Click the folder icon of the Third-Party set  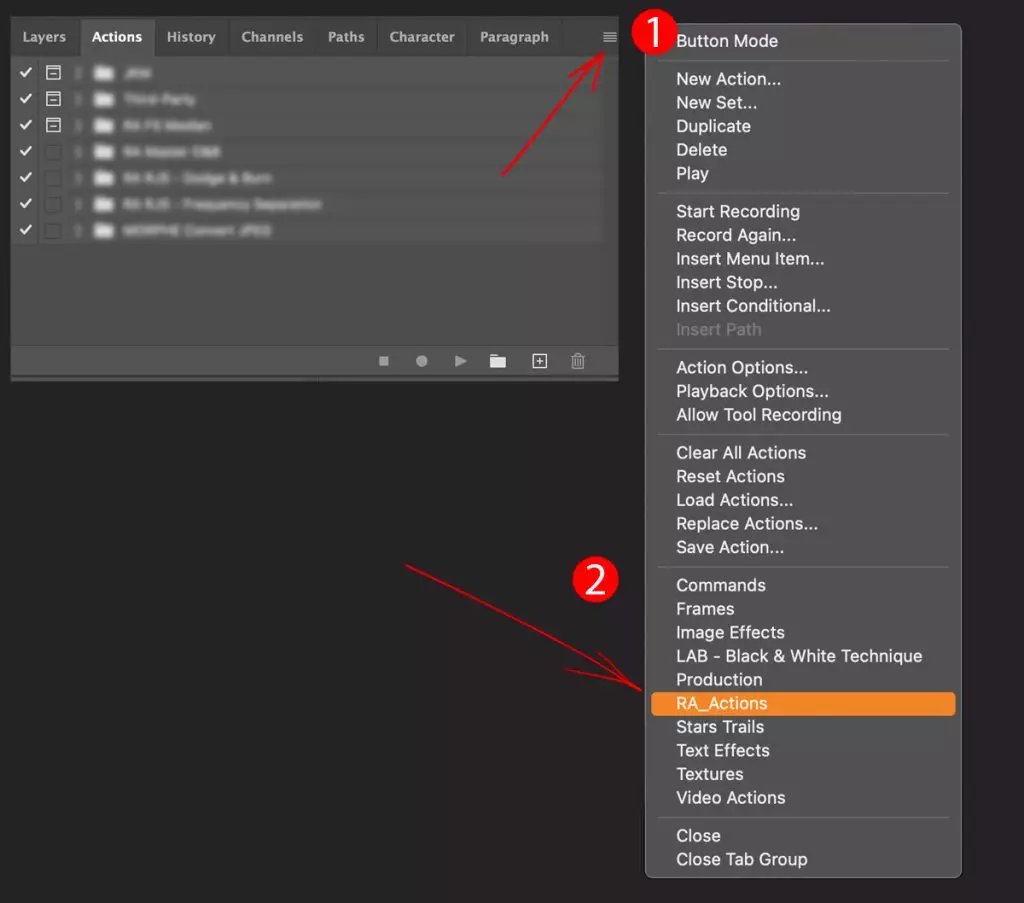click(104, 99)
